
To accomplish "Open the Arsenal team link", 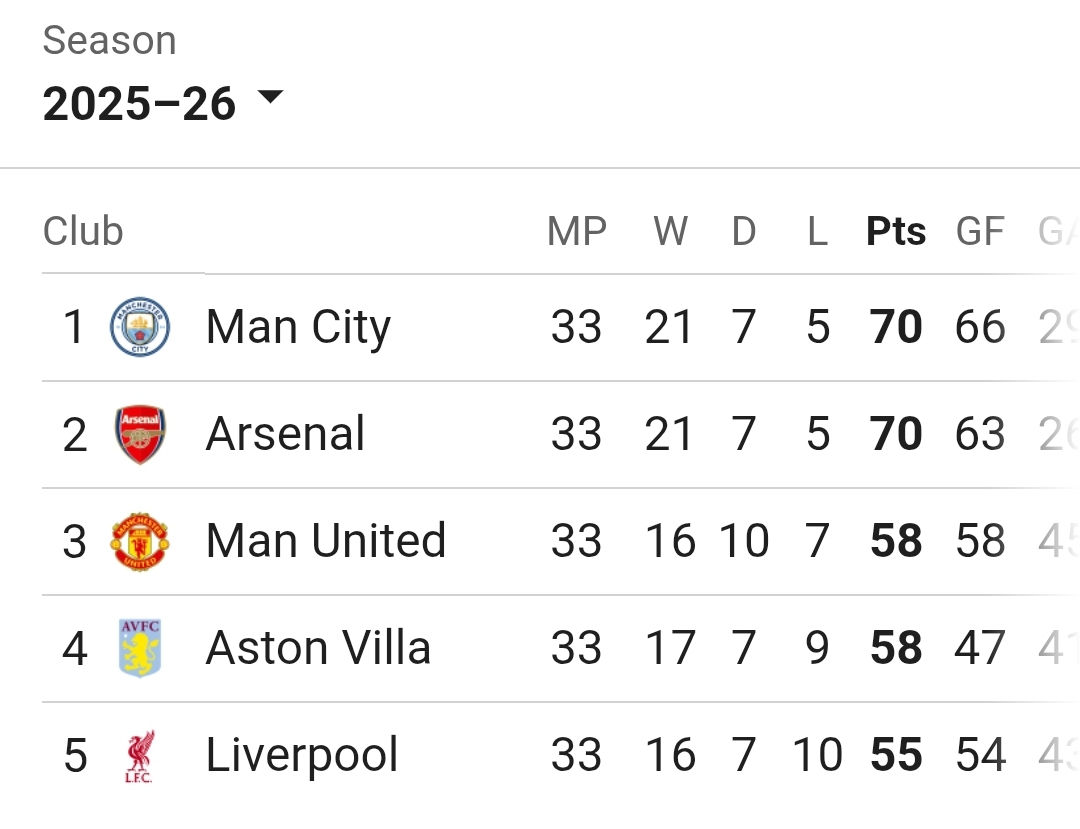I will click(285, 435).
